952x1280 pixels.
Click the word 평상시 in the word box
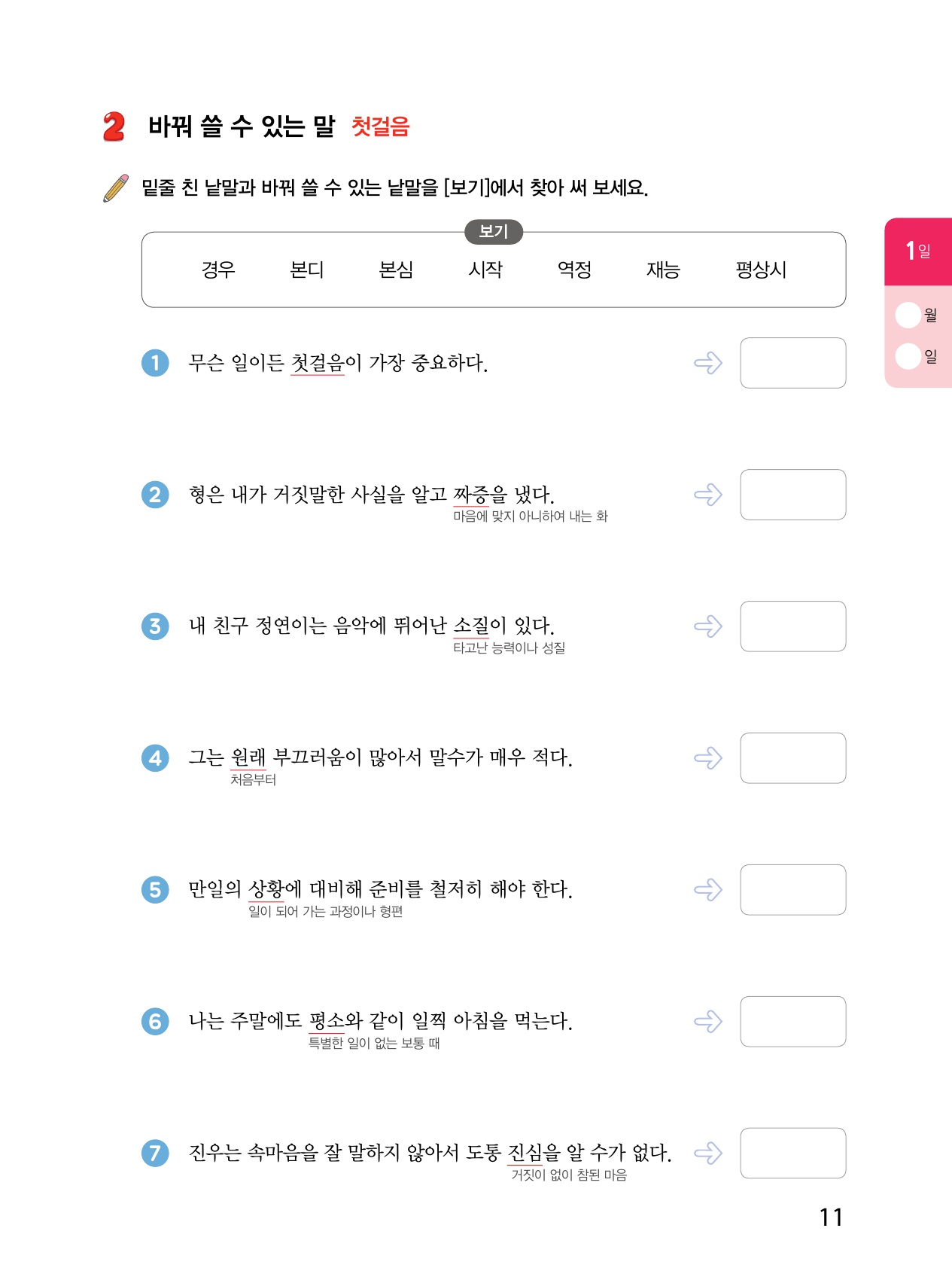pos(761,270)
